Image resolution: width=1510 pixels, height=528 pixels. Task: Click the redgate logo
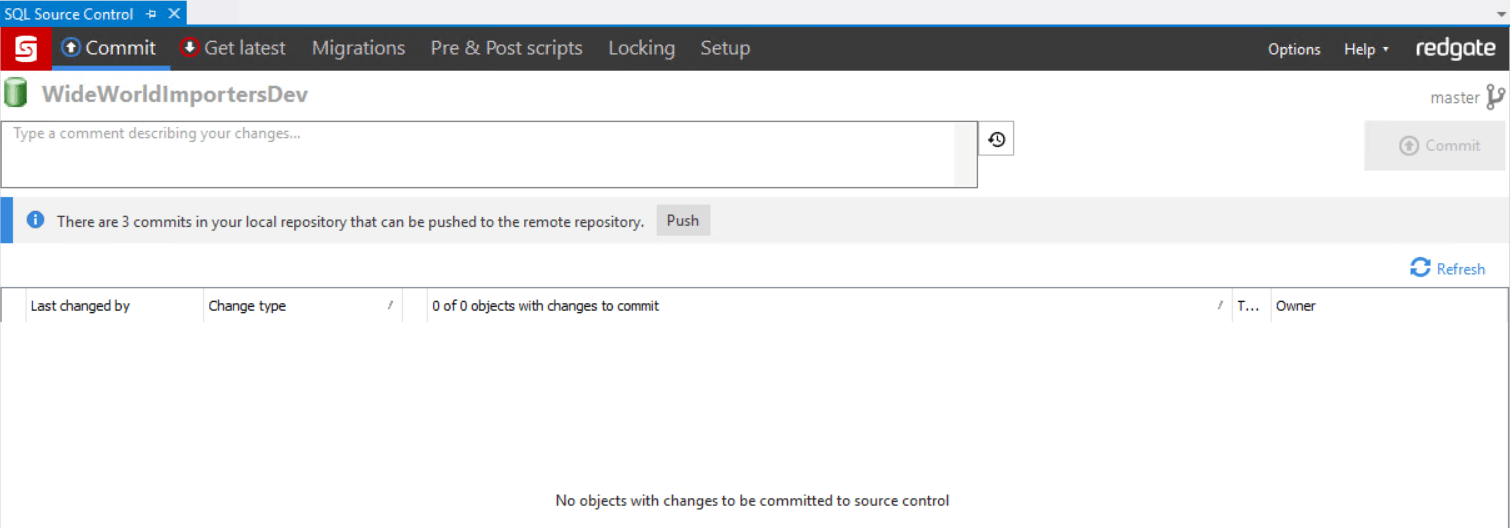point(1456,49)
